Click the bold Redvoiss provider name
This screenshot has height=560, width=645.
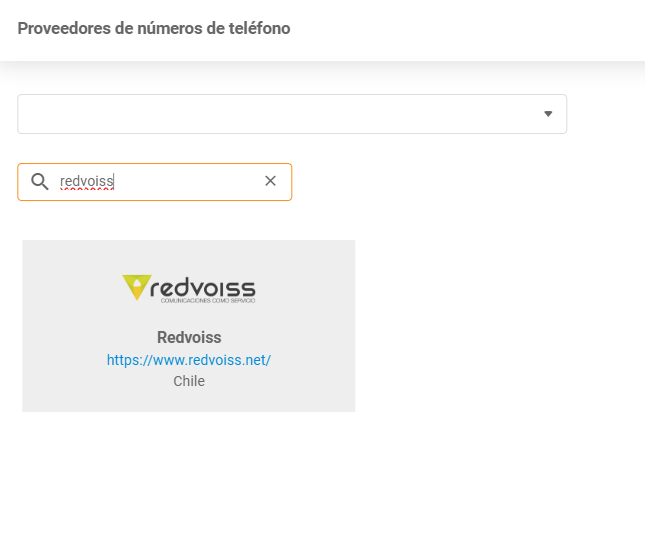click(189, 337)
